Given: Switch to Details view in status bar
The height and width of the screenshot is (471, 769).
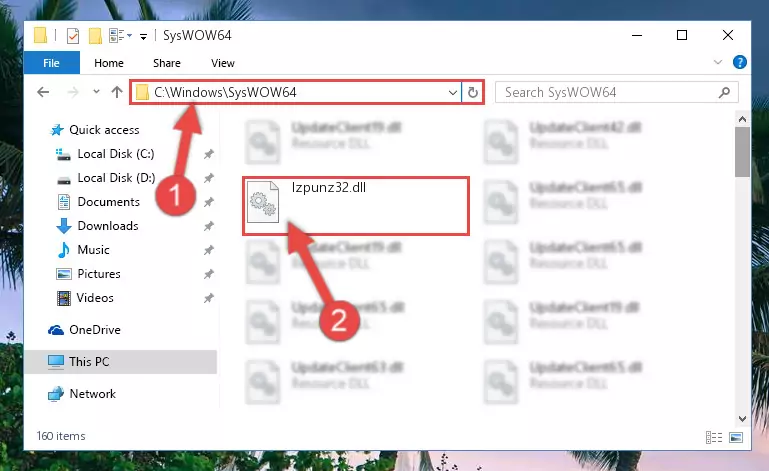Looking at the screenshot, I should coord(714,437).
